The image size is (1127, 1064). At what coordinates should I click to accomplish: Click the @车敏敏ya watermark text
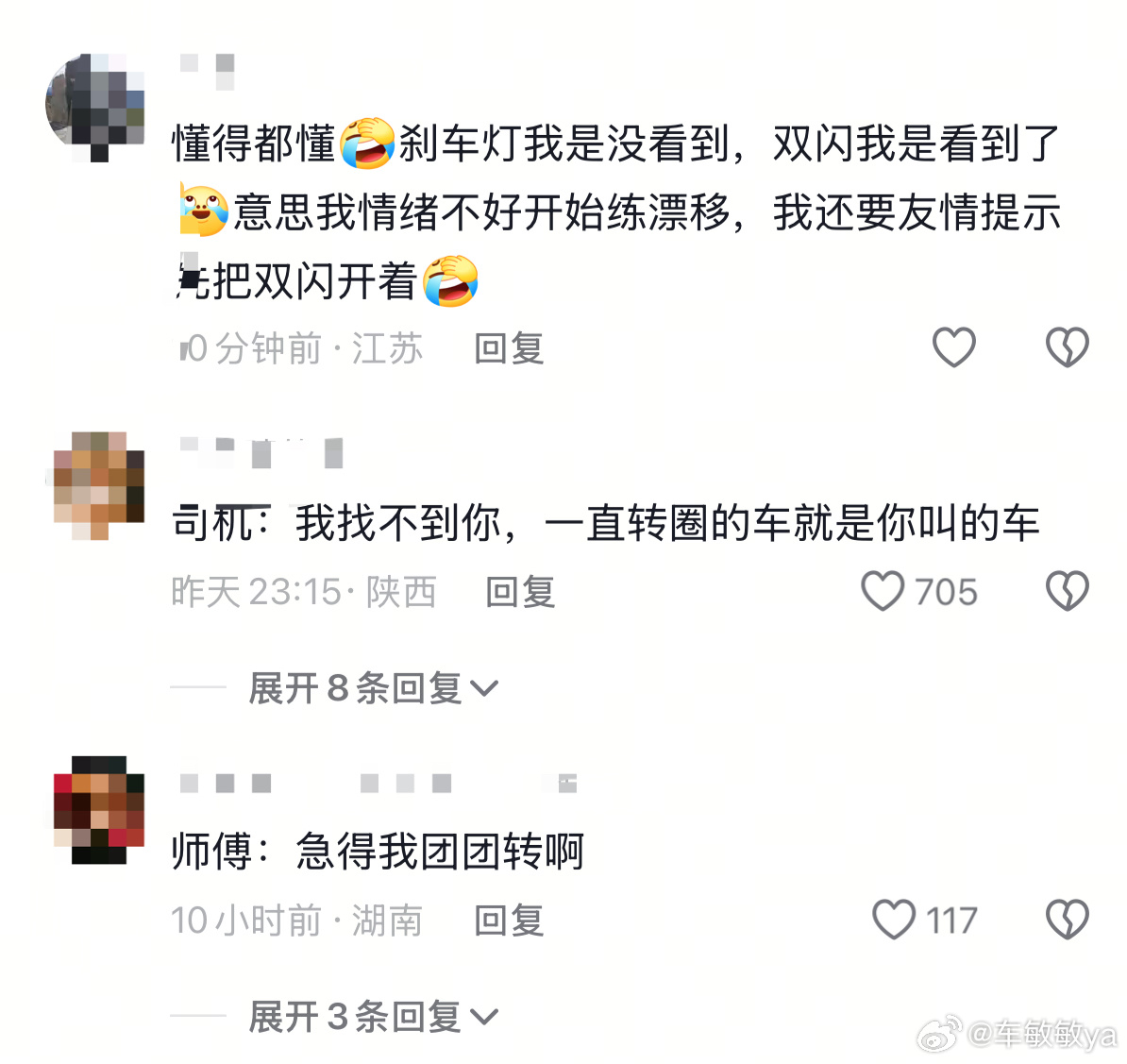tap(1041, 1036)
